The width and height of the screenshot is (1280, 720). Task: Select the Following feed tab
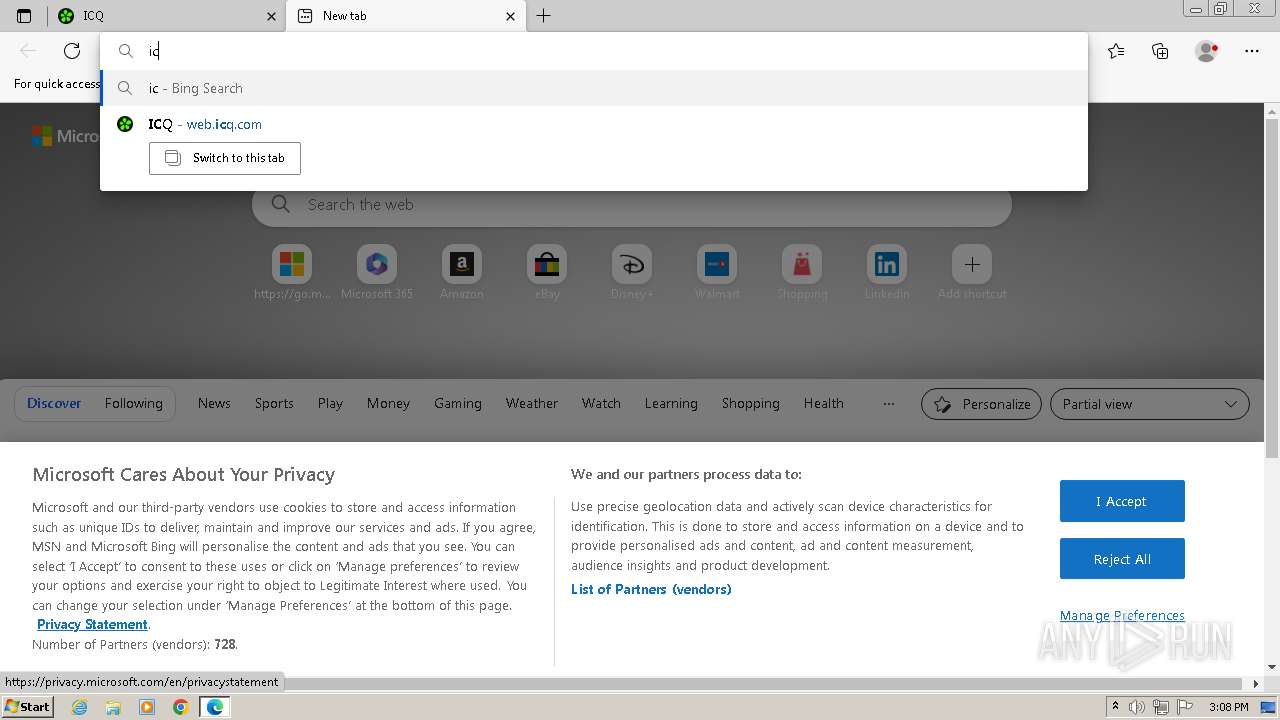[134, 403]
